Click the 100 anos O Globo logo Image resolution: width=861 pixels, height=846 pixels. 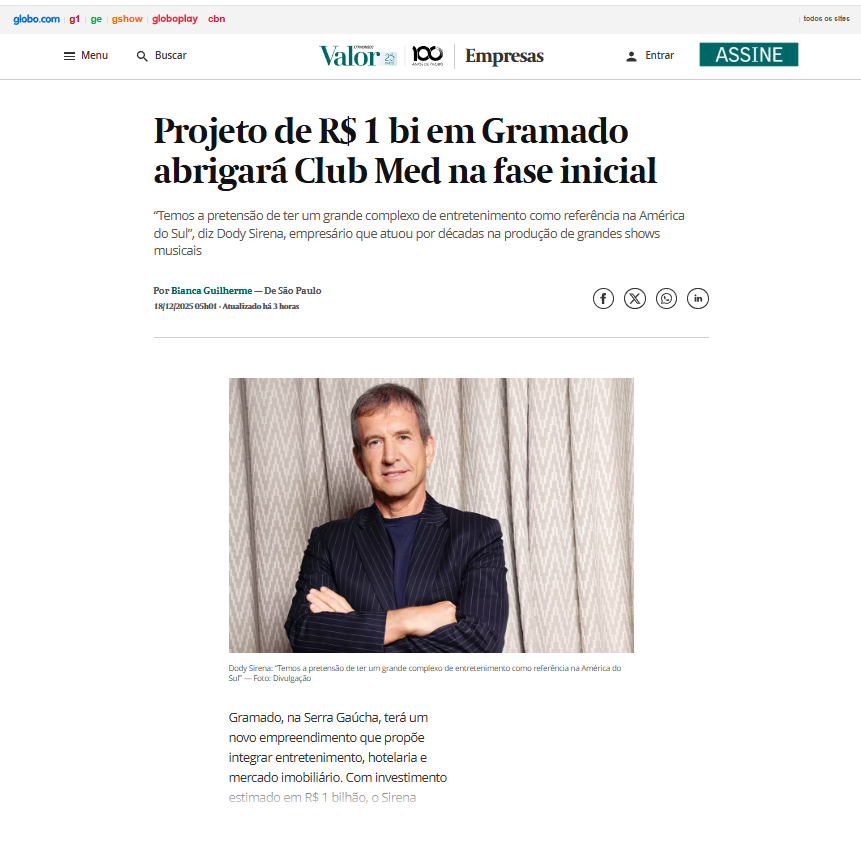[427, 55]
